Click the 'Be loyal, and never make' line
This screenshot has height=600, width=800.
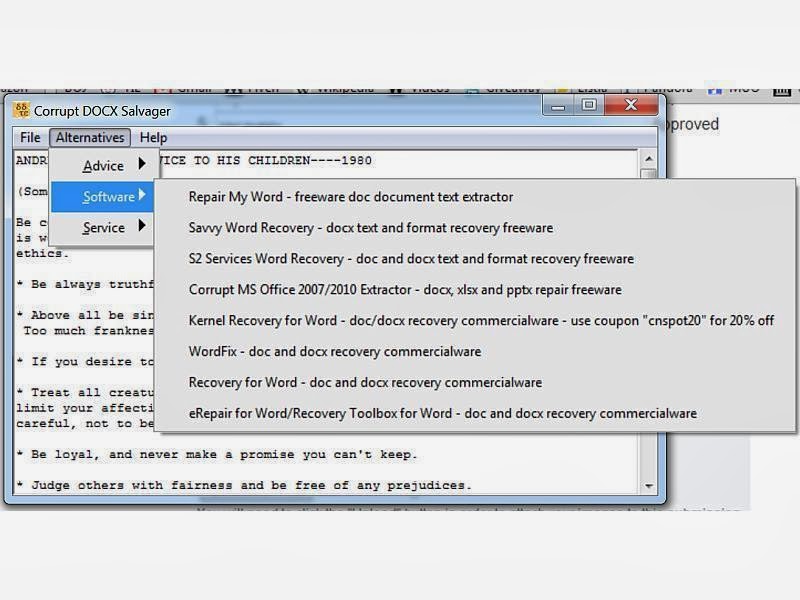tap(217, 455)
